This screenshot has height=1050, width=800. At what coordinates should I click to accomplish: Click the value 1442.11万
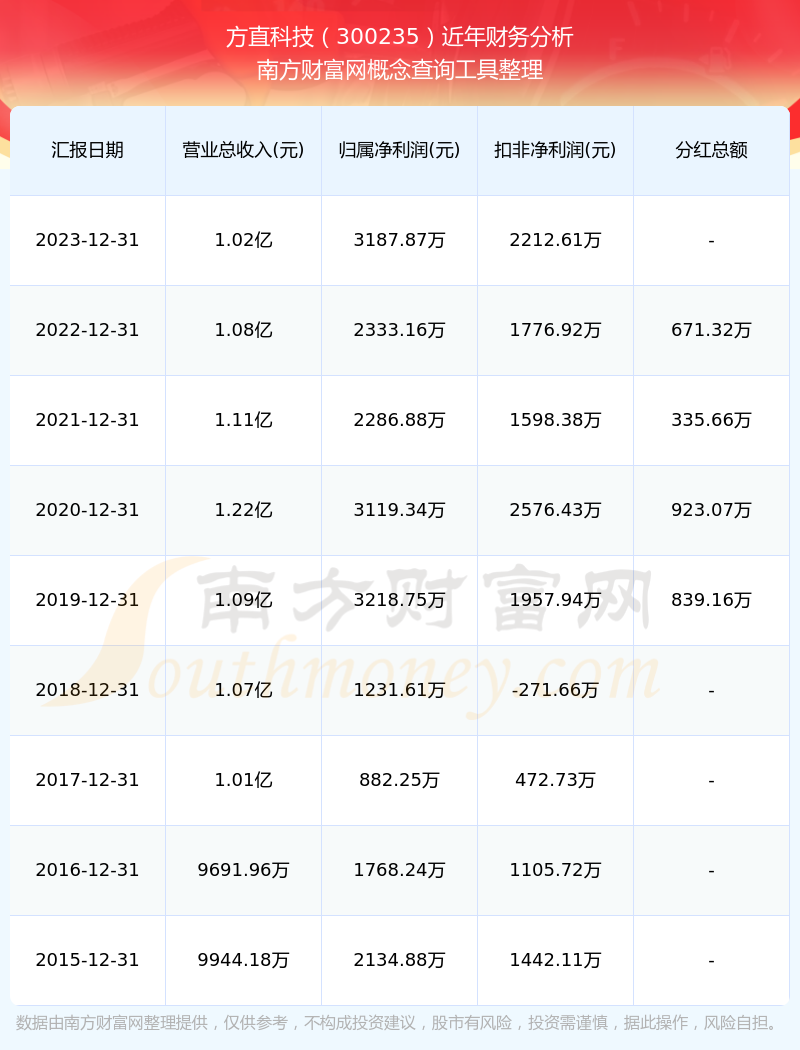(x=556, y=960)
